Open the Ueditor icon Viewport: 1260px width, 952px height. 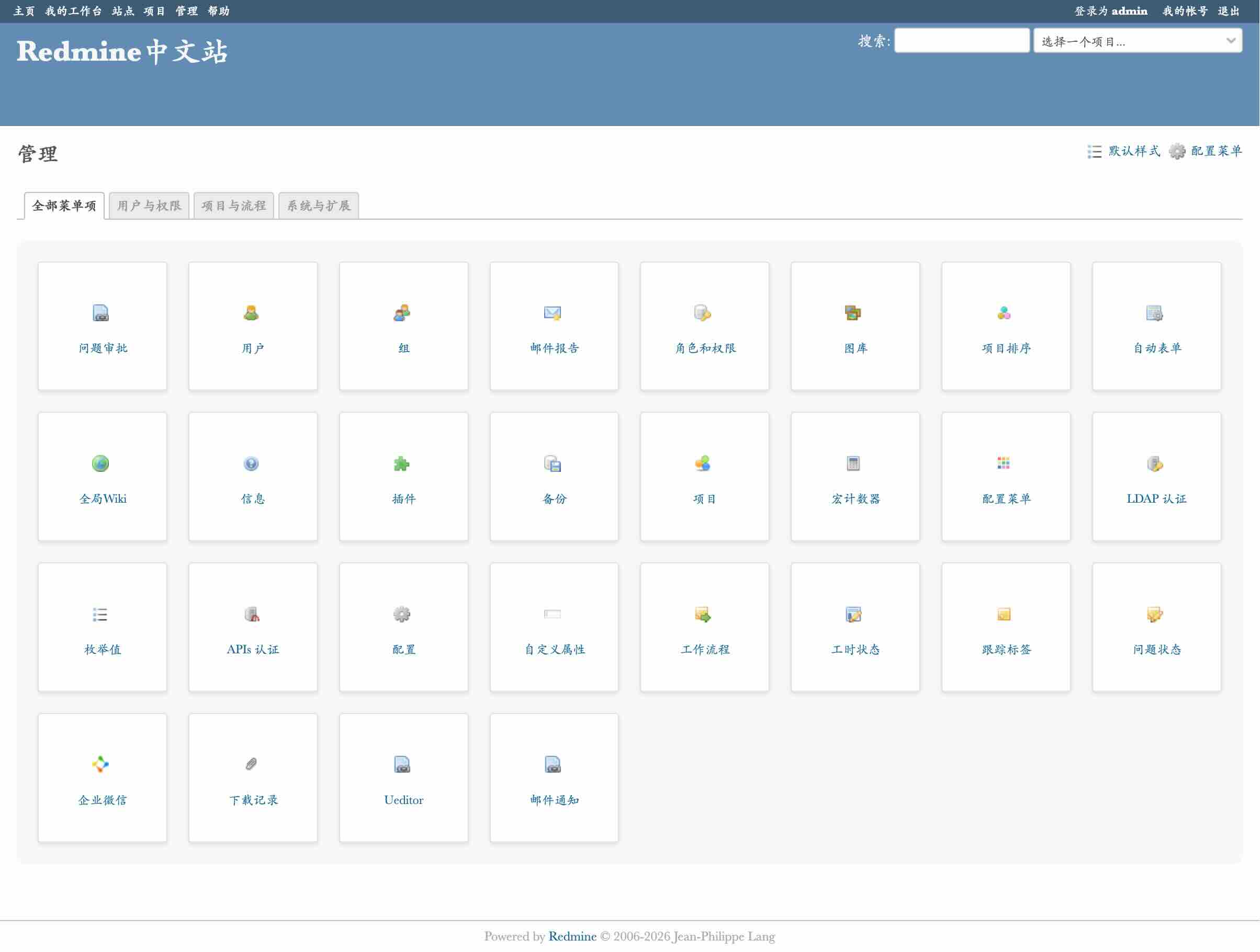(x=402, y=765)
